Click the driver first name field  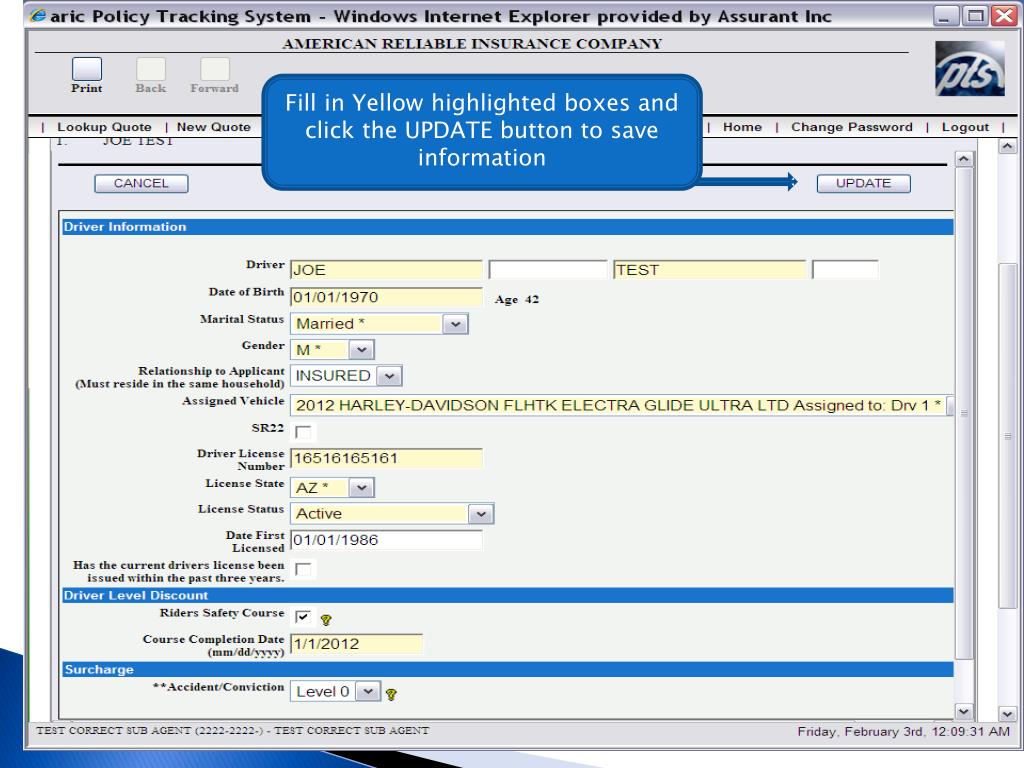pyautogui.click(x=386, y=270)
